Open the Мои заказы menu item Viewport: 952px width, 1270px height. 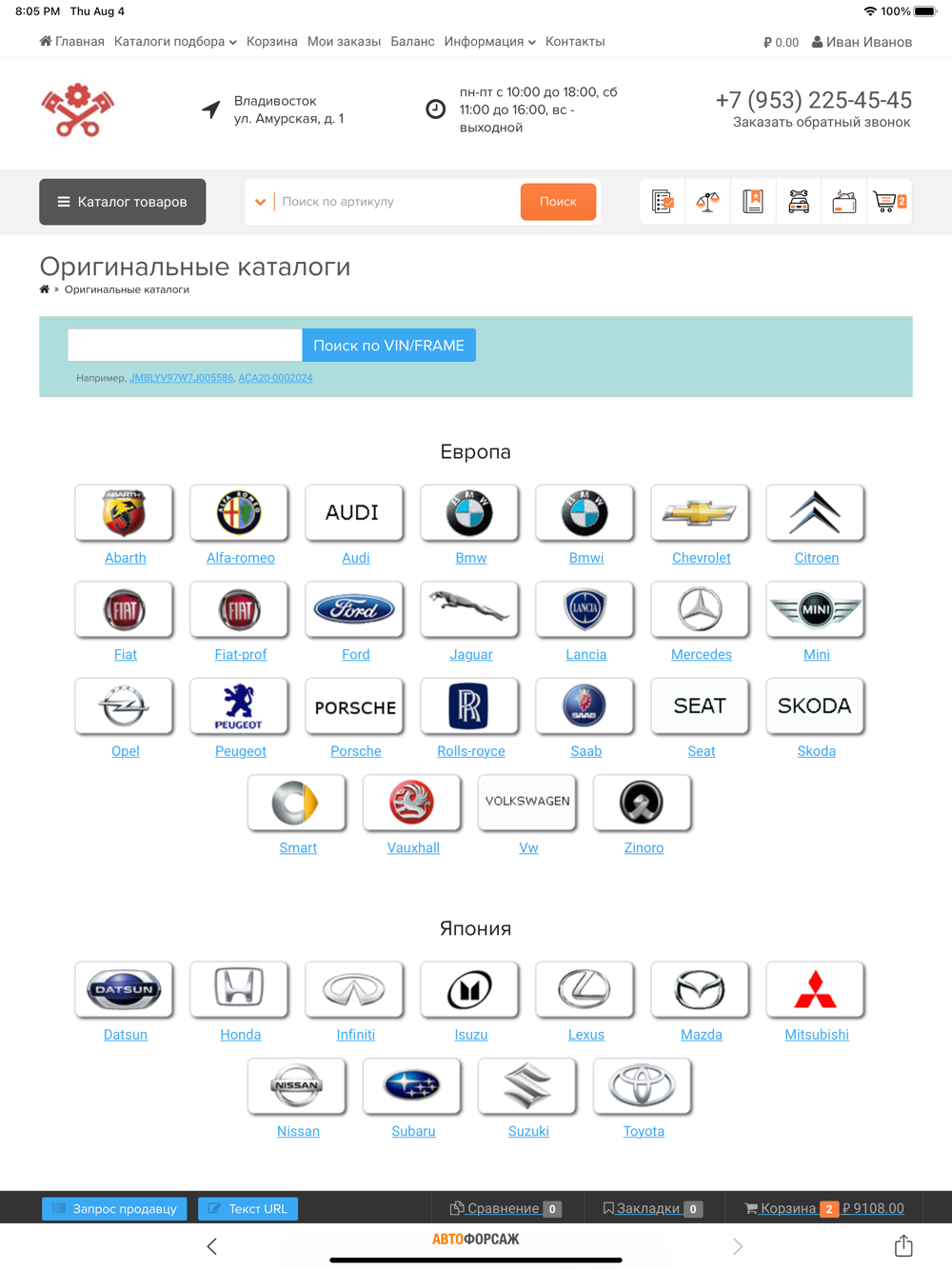point(344,42)
